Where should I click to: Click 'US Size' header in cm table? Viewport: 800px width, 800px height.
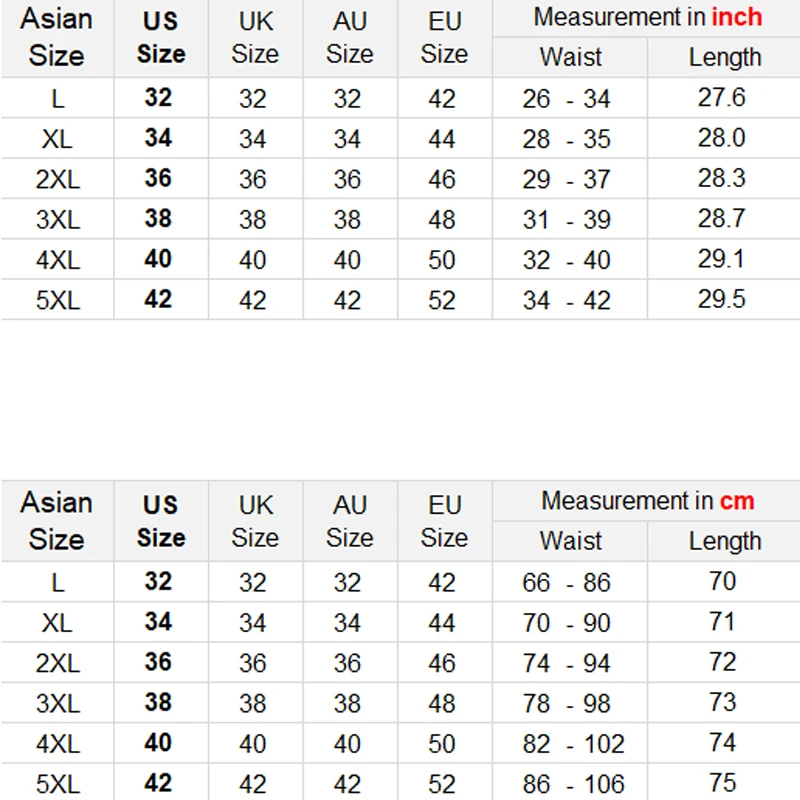pos(160,521)
